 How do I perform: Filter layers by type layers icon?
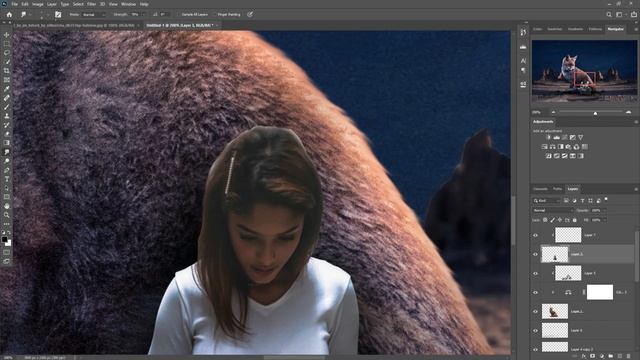click(x=582, y=200)
